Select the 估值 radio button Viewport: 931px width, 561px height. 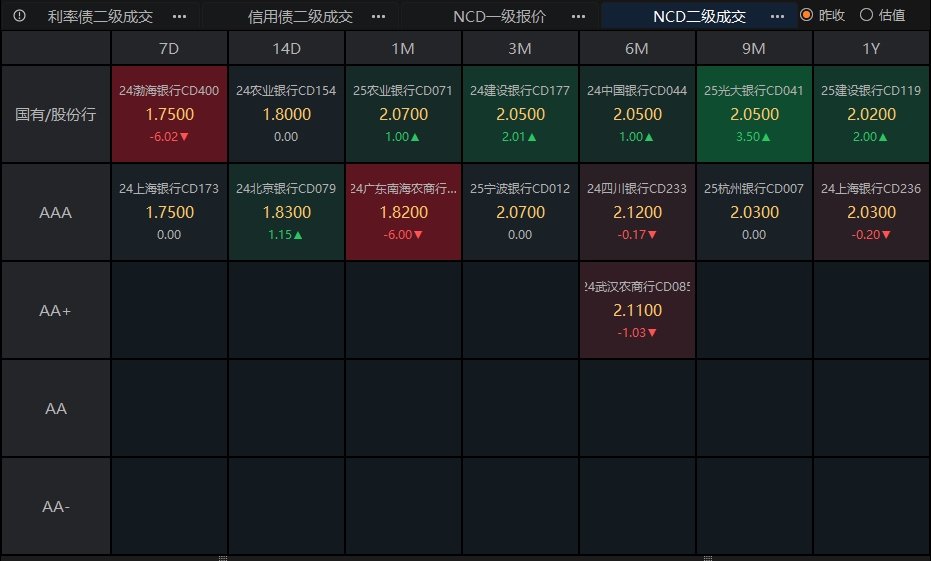[x=866, y=15]
